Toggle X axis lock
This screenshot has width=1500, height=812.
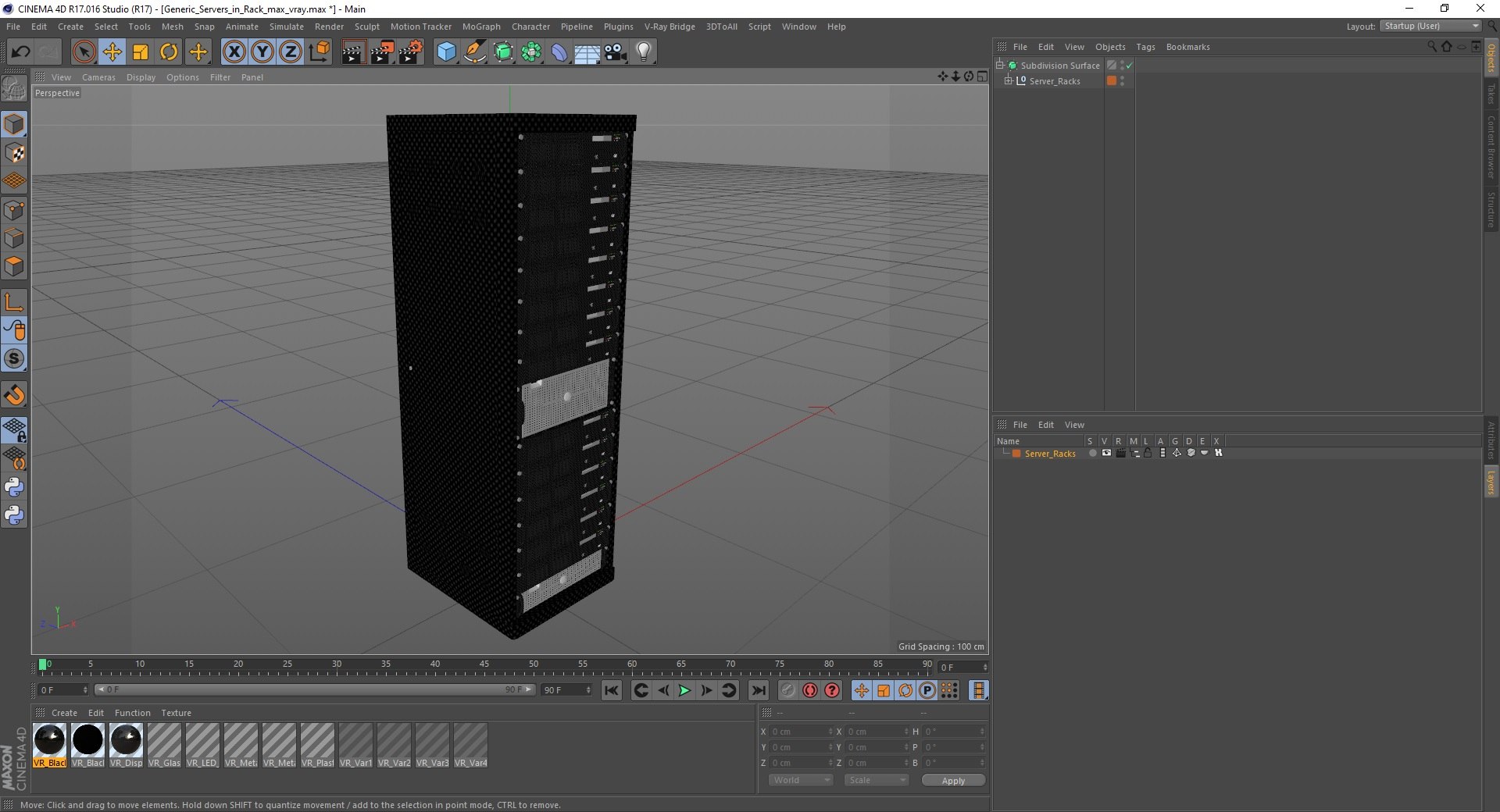point(234,52)
